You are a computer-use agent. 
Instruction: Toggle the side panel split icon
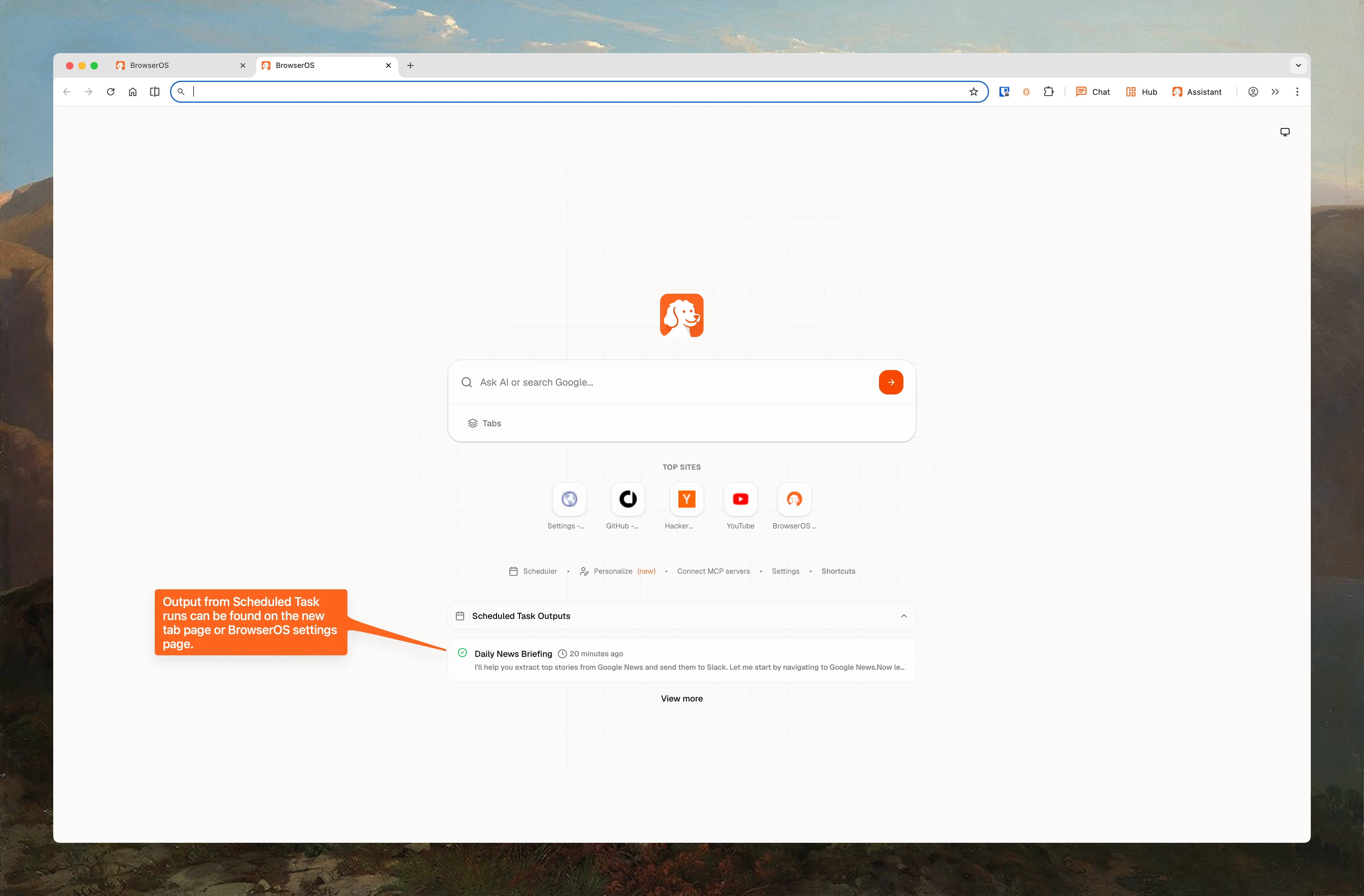click(155, 92)
